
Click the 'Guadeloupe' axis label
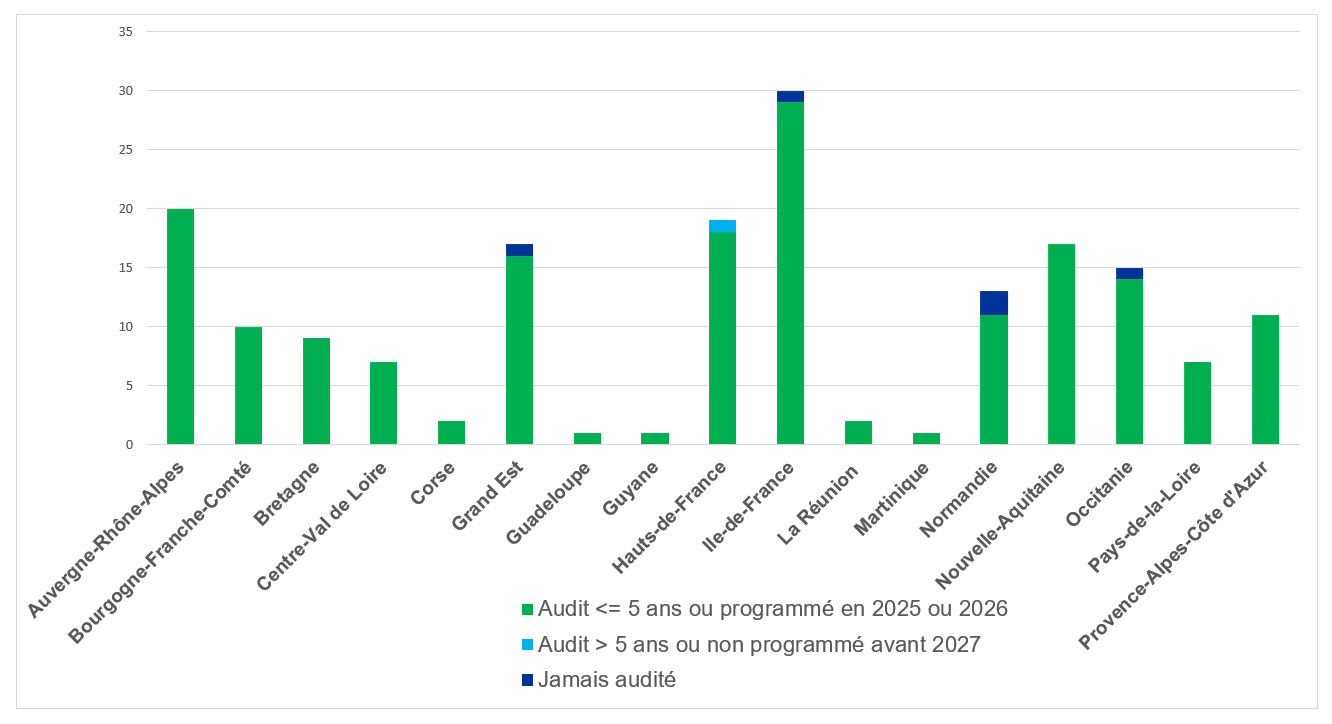point(549,502)
